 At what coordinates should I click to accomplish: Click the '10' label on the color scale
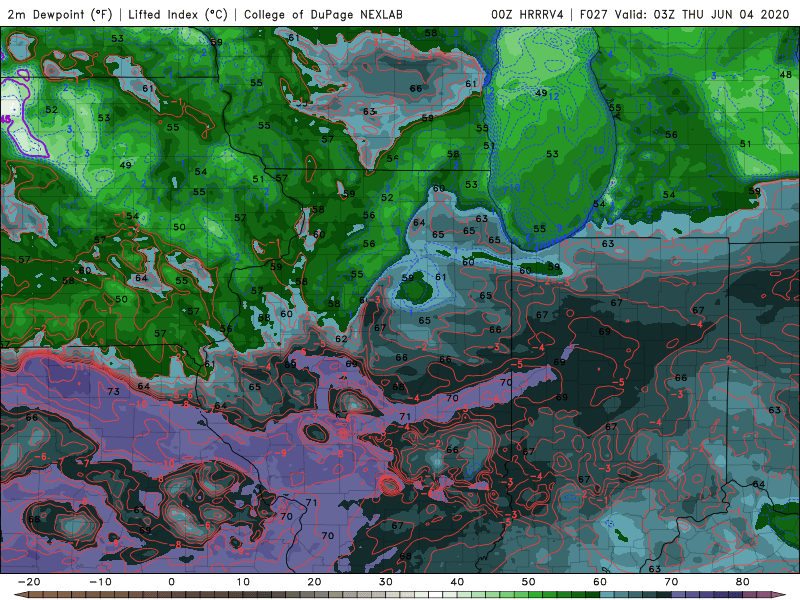click(243, 582)
